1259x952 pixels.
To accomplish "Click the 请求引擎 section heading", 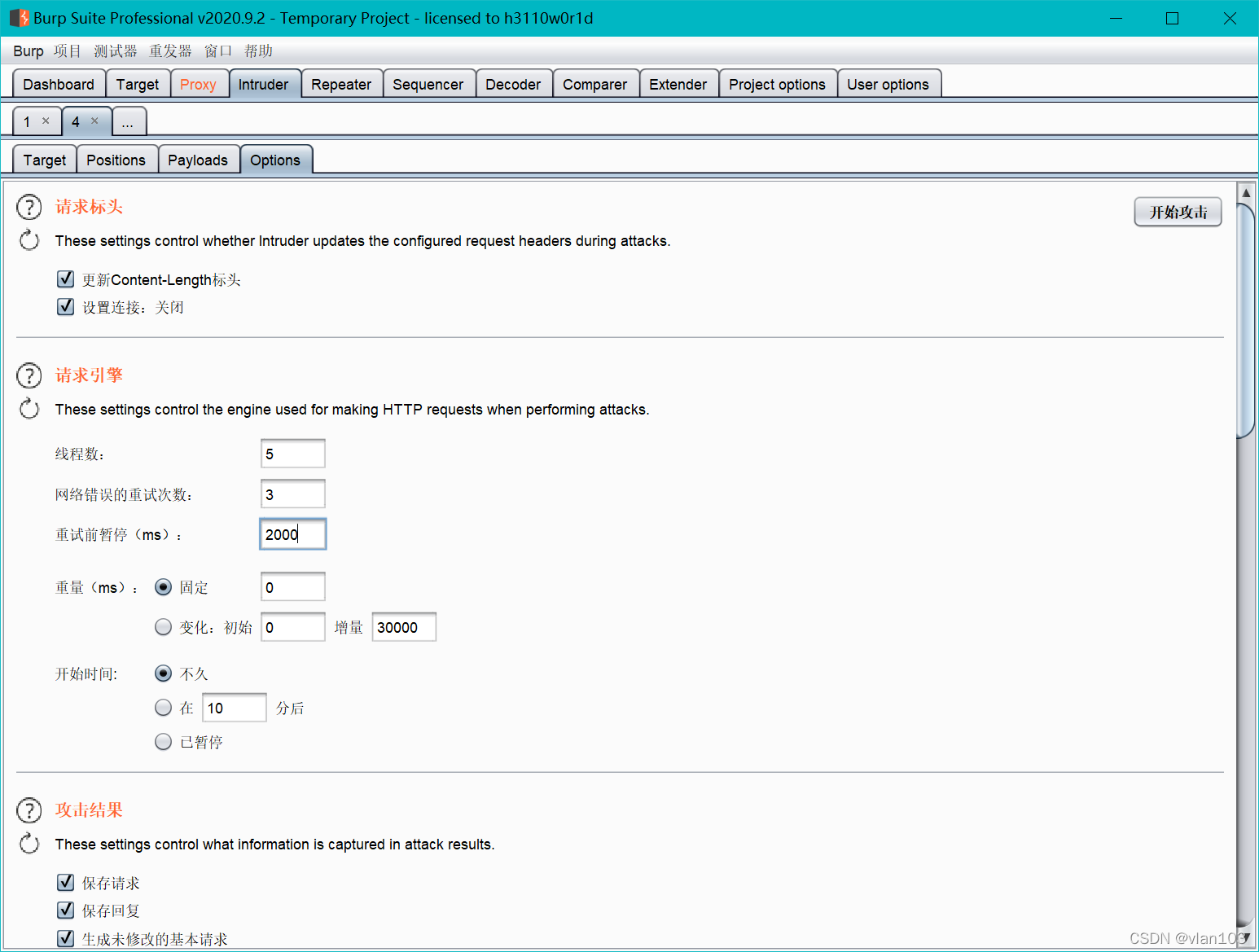I will pyautogui.click(x=89, y=375).
